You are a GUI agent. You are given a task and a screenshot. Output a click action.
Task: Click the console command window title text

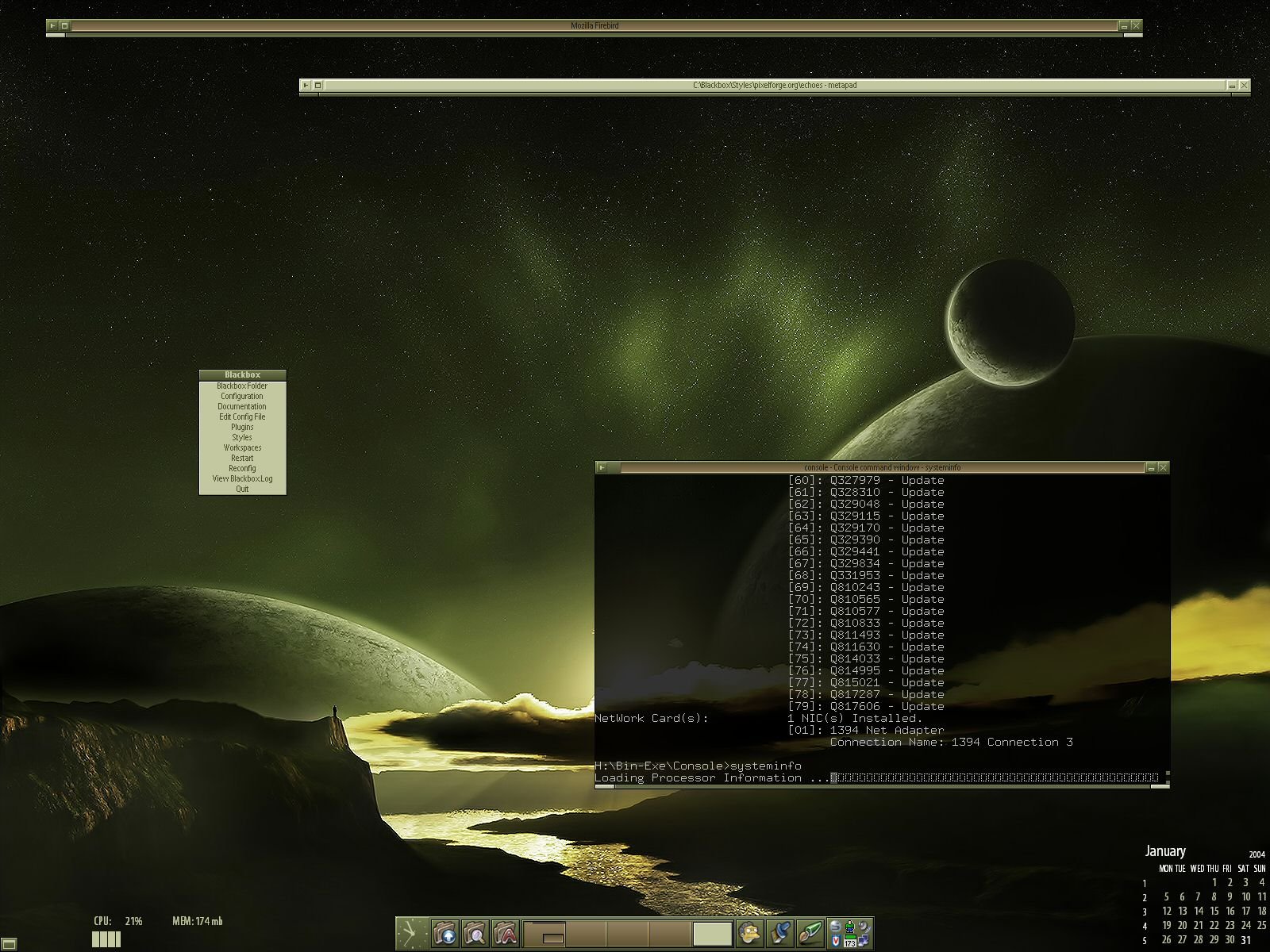(x=882, y=467)
